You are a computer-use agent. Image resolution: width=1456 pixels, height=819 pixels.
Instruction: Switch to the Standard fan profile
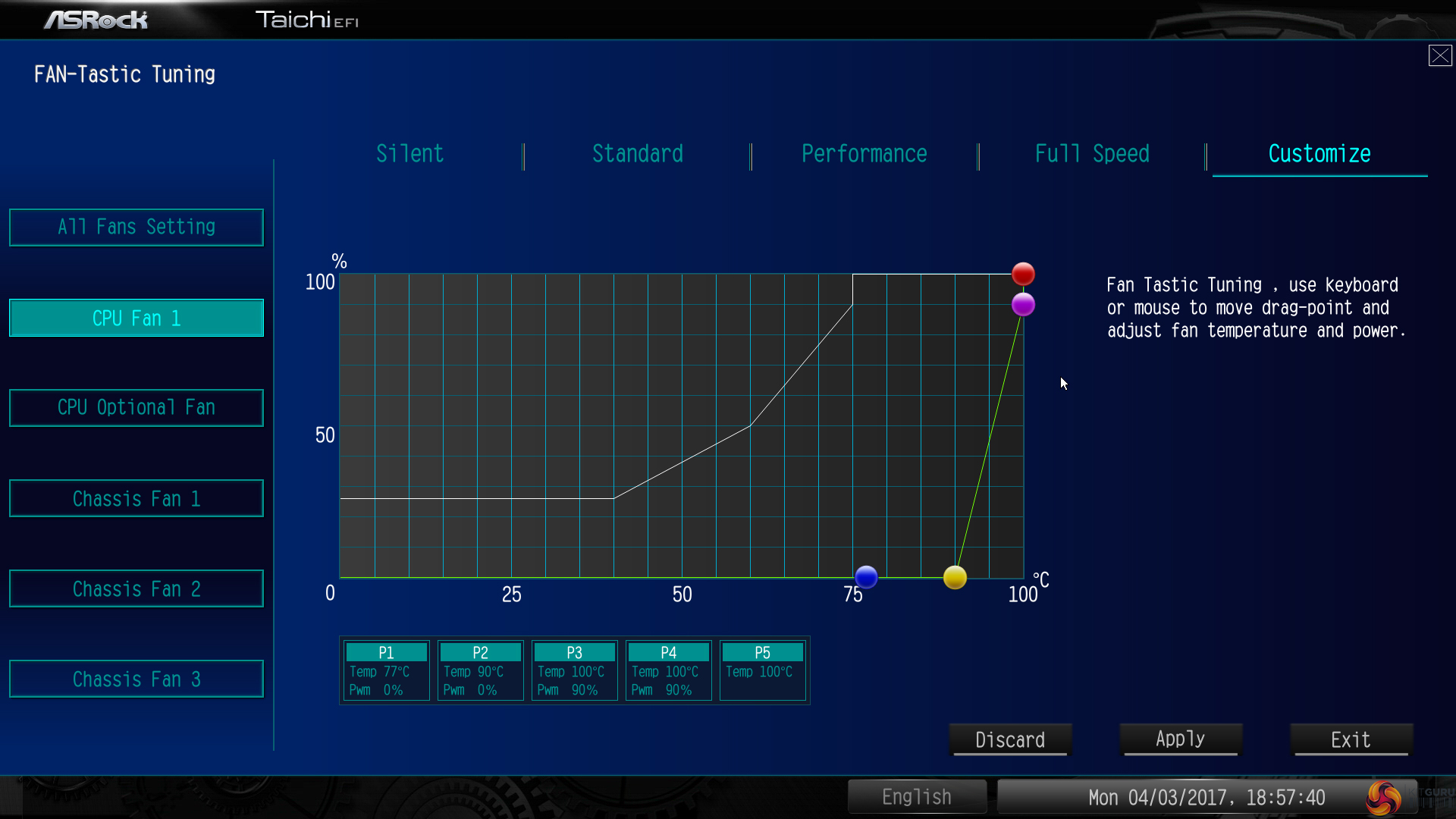pyautogui.click(x=637, y=154)
